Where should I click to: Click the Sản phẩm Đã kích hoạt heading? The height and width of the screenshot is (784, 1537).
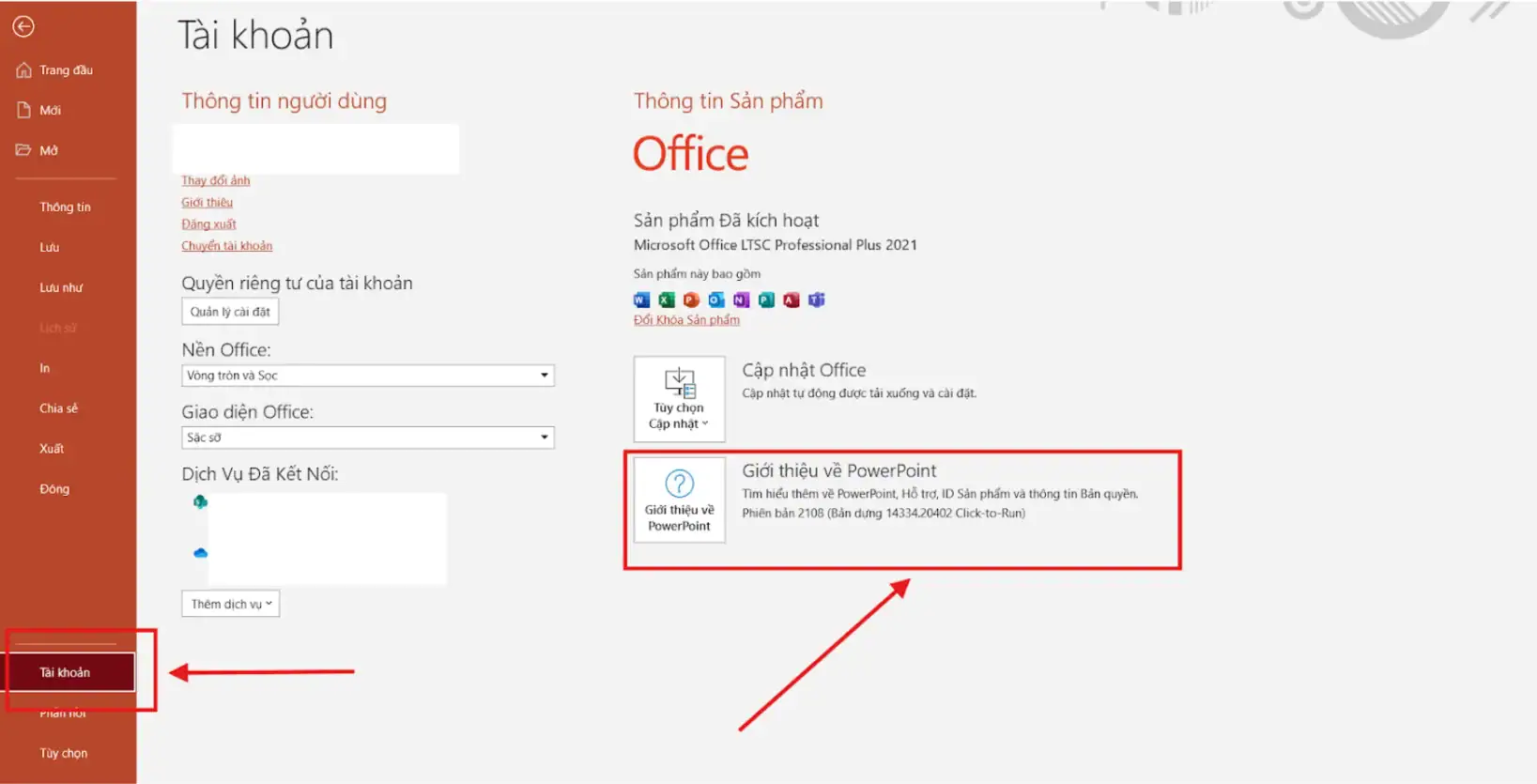coord(726,221)
